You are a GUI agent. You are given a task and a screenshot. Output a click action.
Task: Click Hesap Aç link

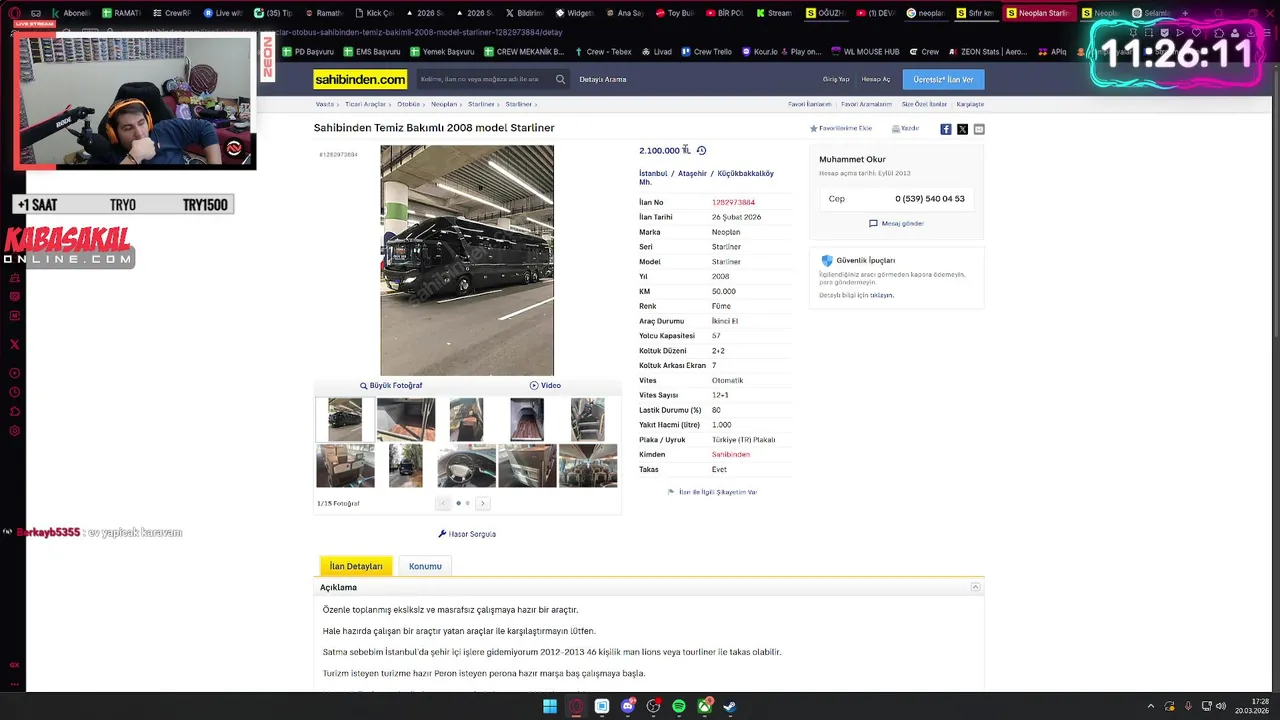876,79
